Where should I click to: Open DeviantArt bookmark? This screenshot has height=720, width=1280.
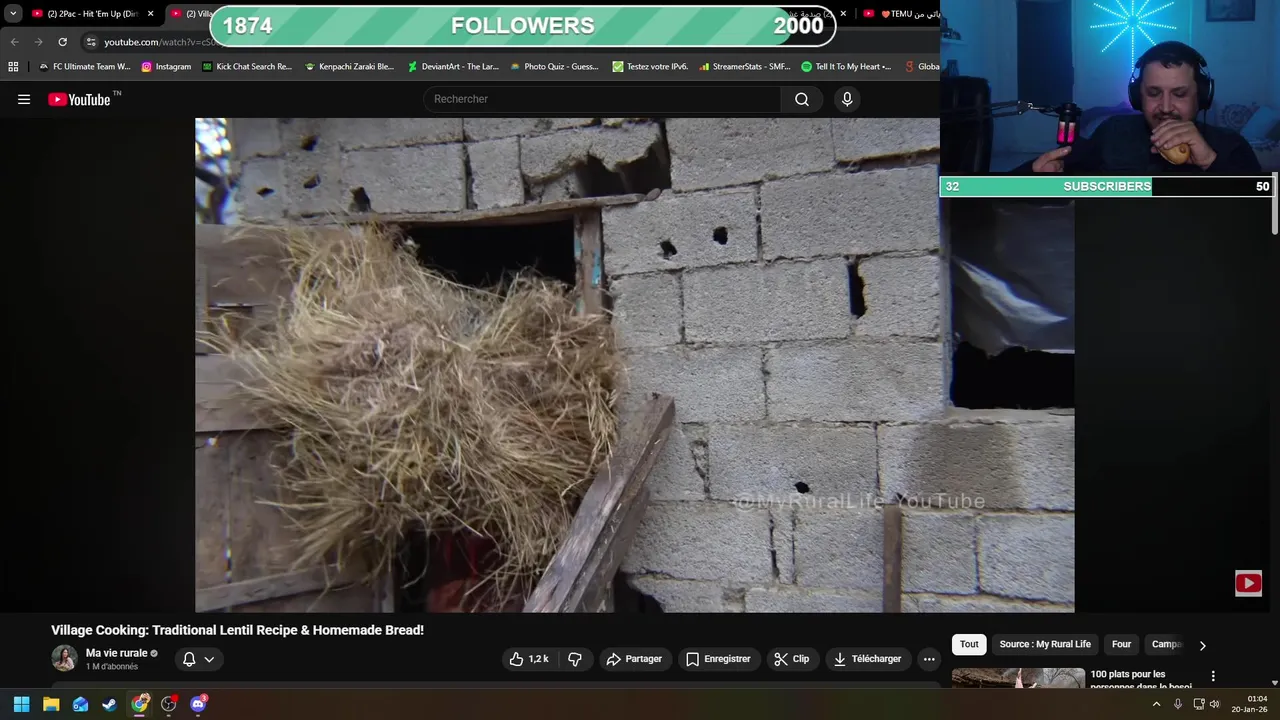point(453,67)
